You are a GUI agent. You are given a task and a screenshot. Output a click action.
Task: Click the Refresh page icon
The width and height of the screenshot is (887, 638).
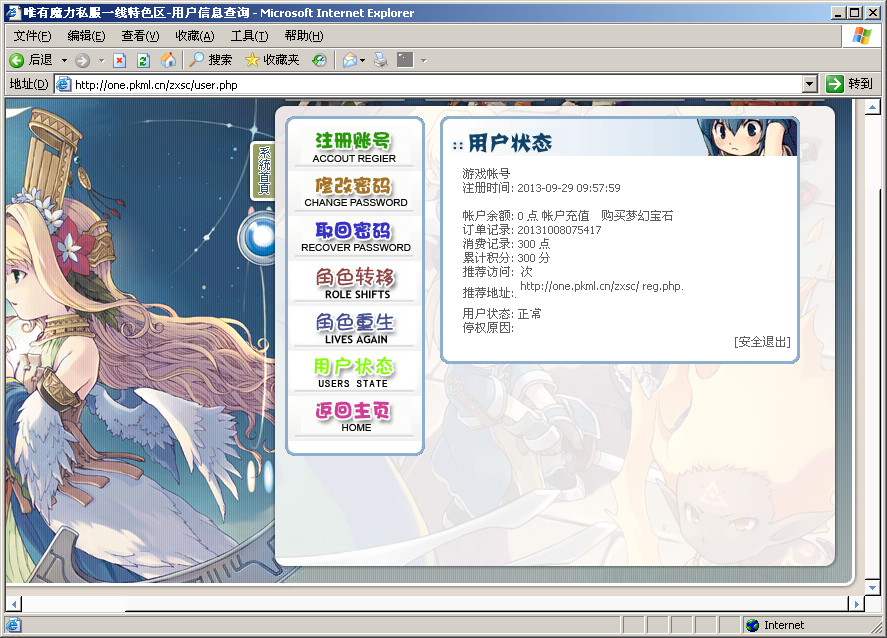[143, 60]
